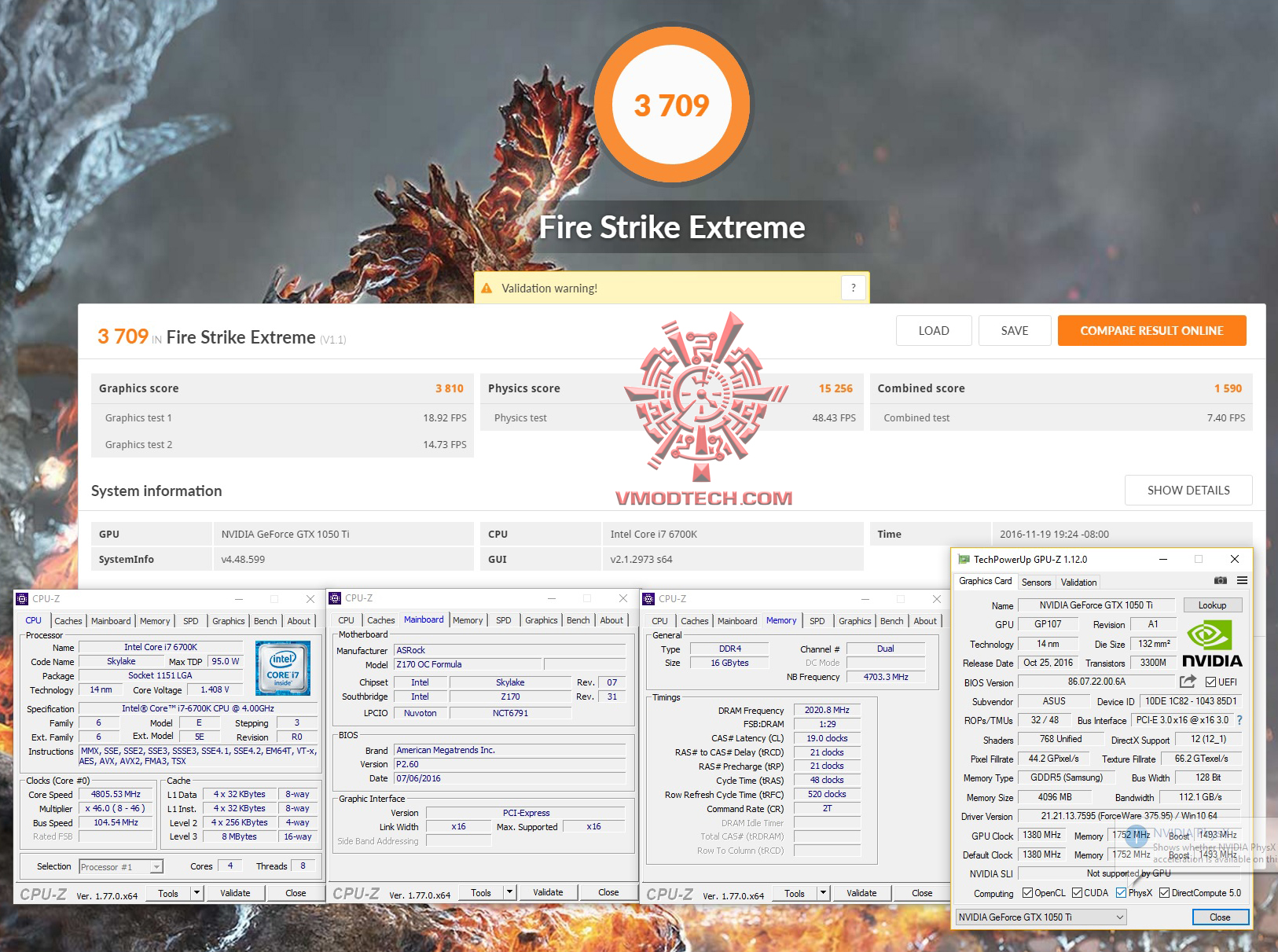Open Graphics tab in CPU-Z Motherboard window
The height and width of the screenshot is (952, 1278).
click(542, 620)
